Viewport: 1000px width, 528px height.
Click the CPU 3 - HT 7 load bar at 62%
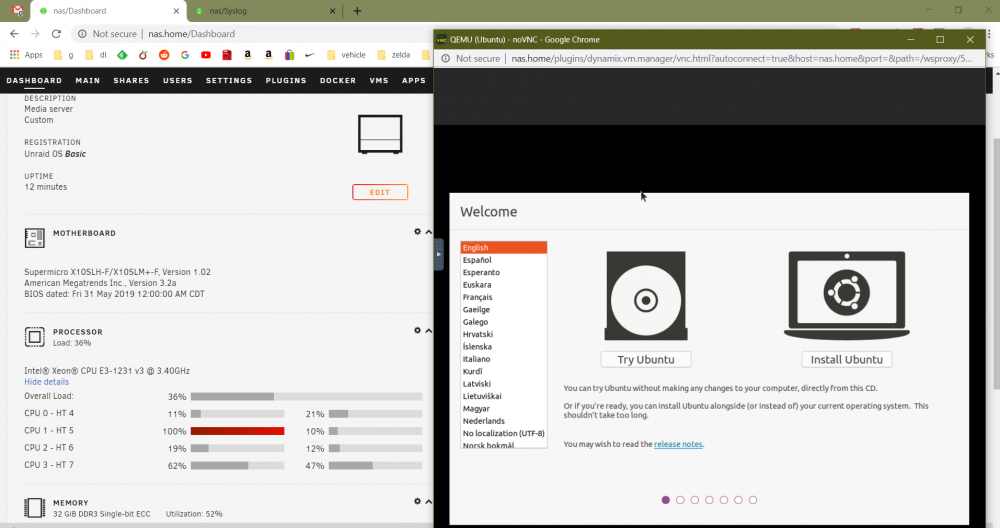click(237, 466)
